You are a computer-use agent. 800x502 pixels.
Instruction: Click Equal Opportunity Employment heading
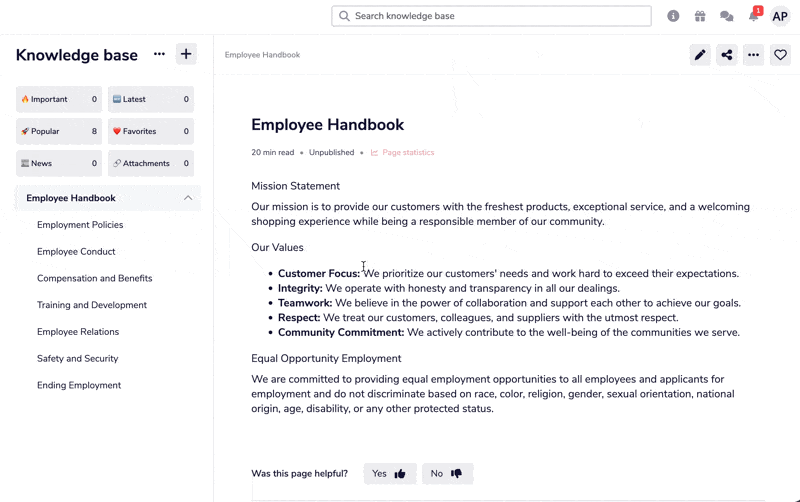pos(326,359)
